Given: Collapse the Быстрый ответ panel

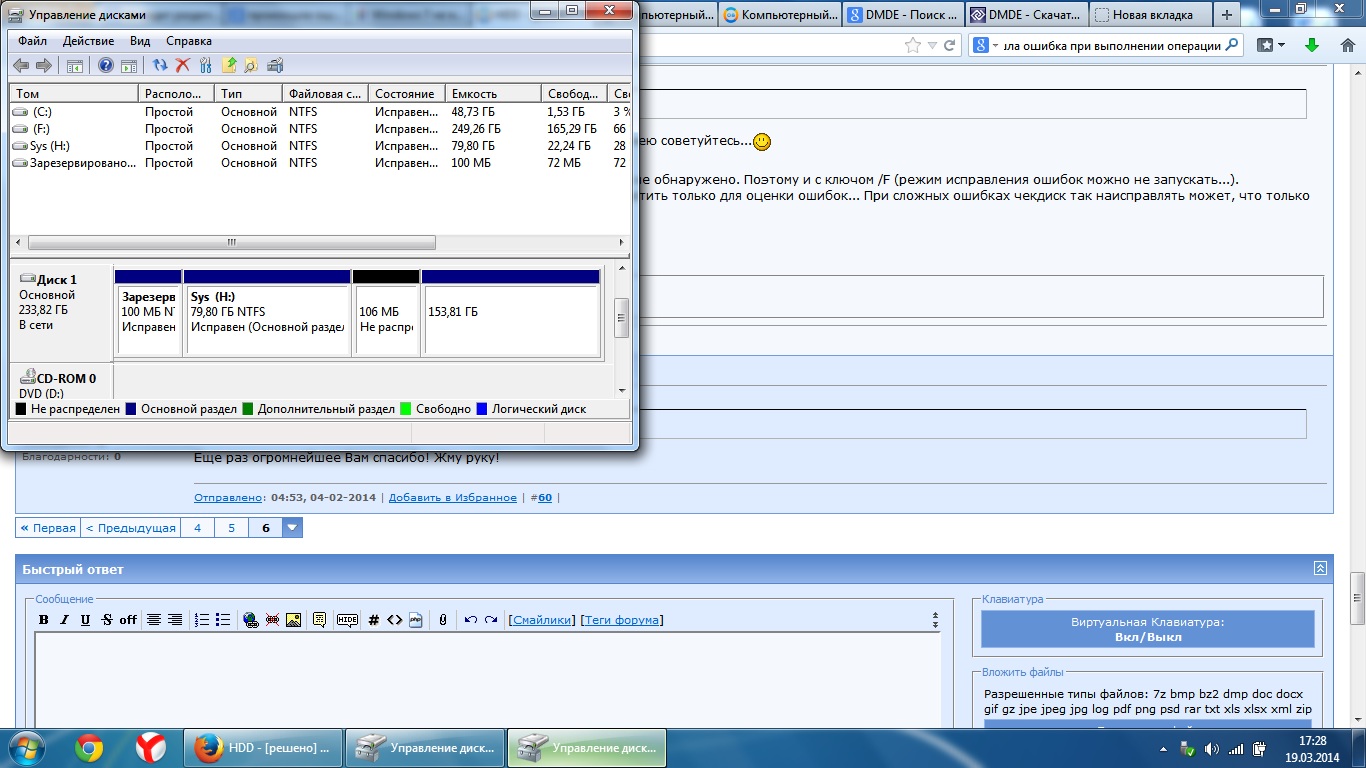Looking at the screenshot, I should (x=1320, y=568).
